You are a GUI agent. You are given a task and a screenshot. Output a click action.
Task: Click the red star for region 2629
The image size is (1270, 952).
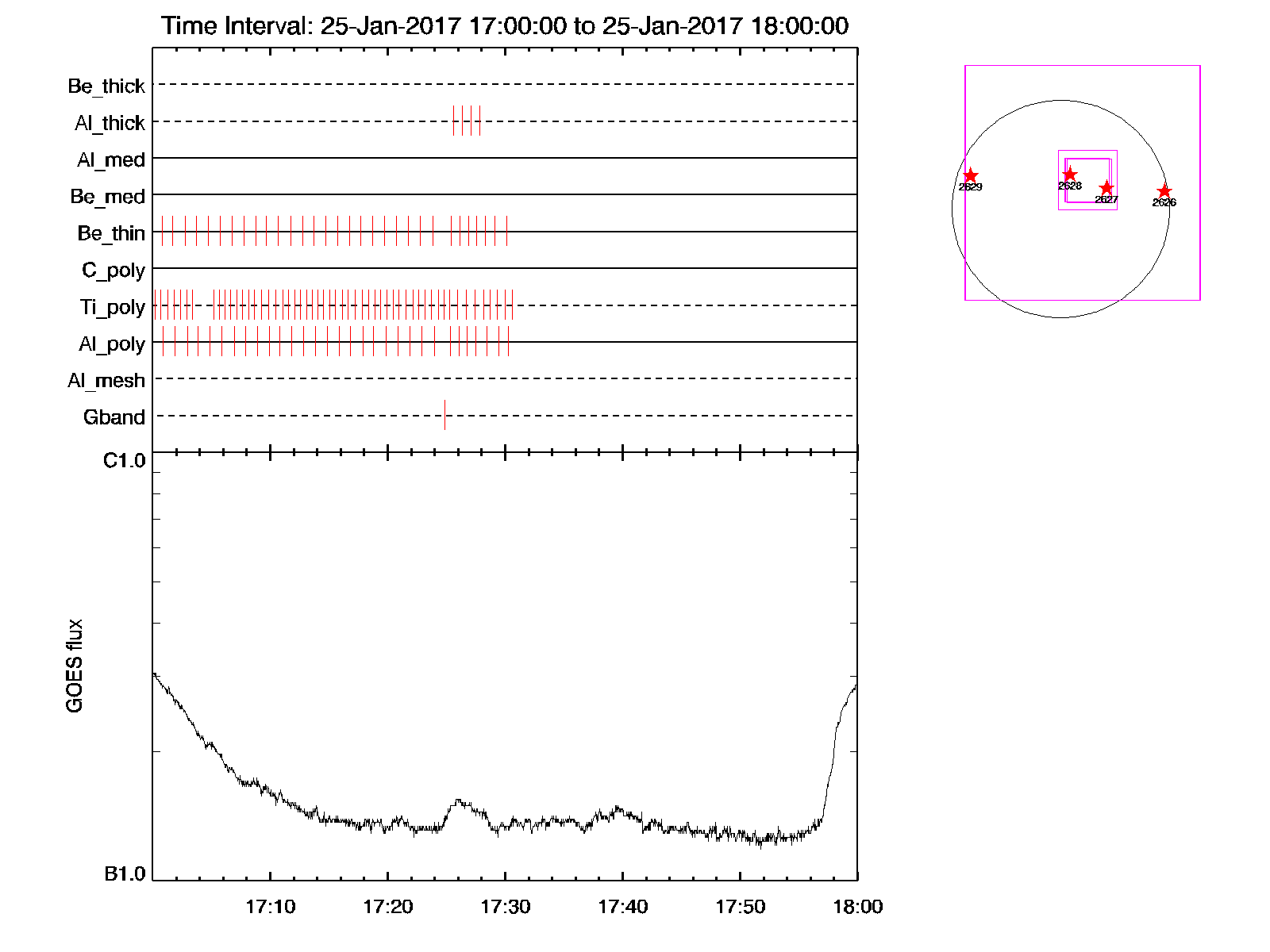point(970,176)
